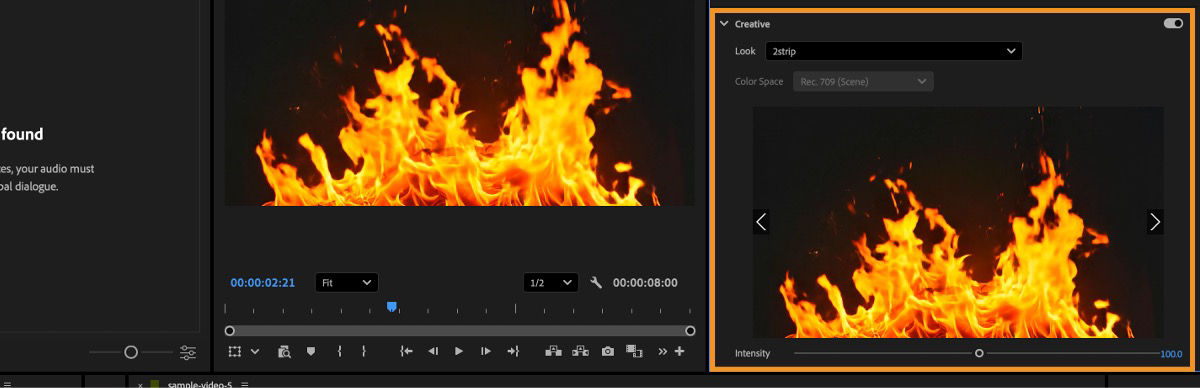Click the left handle of the zoom scroll bar
Screen dimensions: 1200x388
(230, 330)
